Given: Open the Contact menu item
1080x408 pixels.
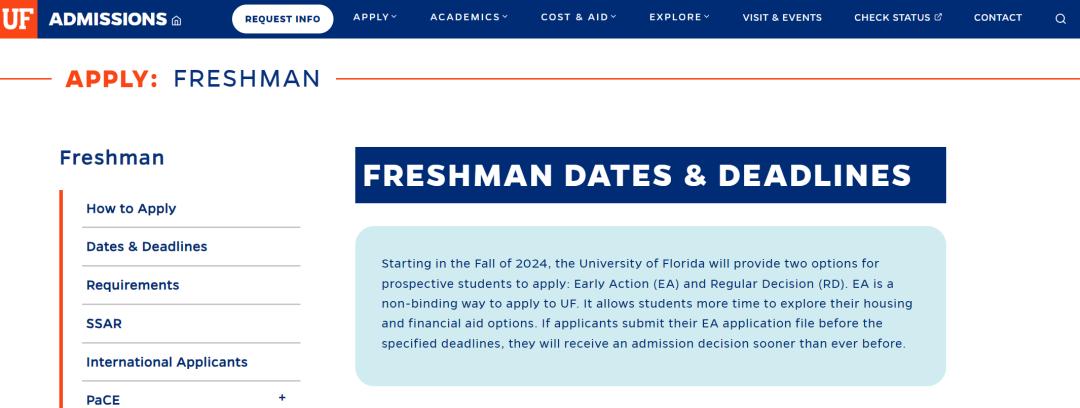Looking at the screenshot, I should pyautogui.click(x=997, y=18).
